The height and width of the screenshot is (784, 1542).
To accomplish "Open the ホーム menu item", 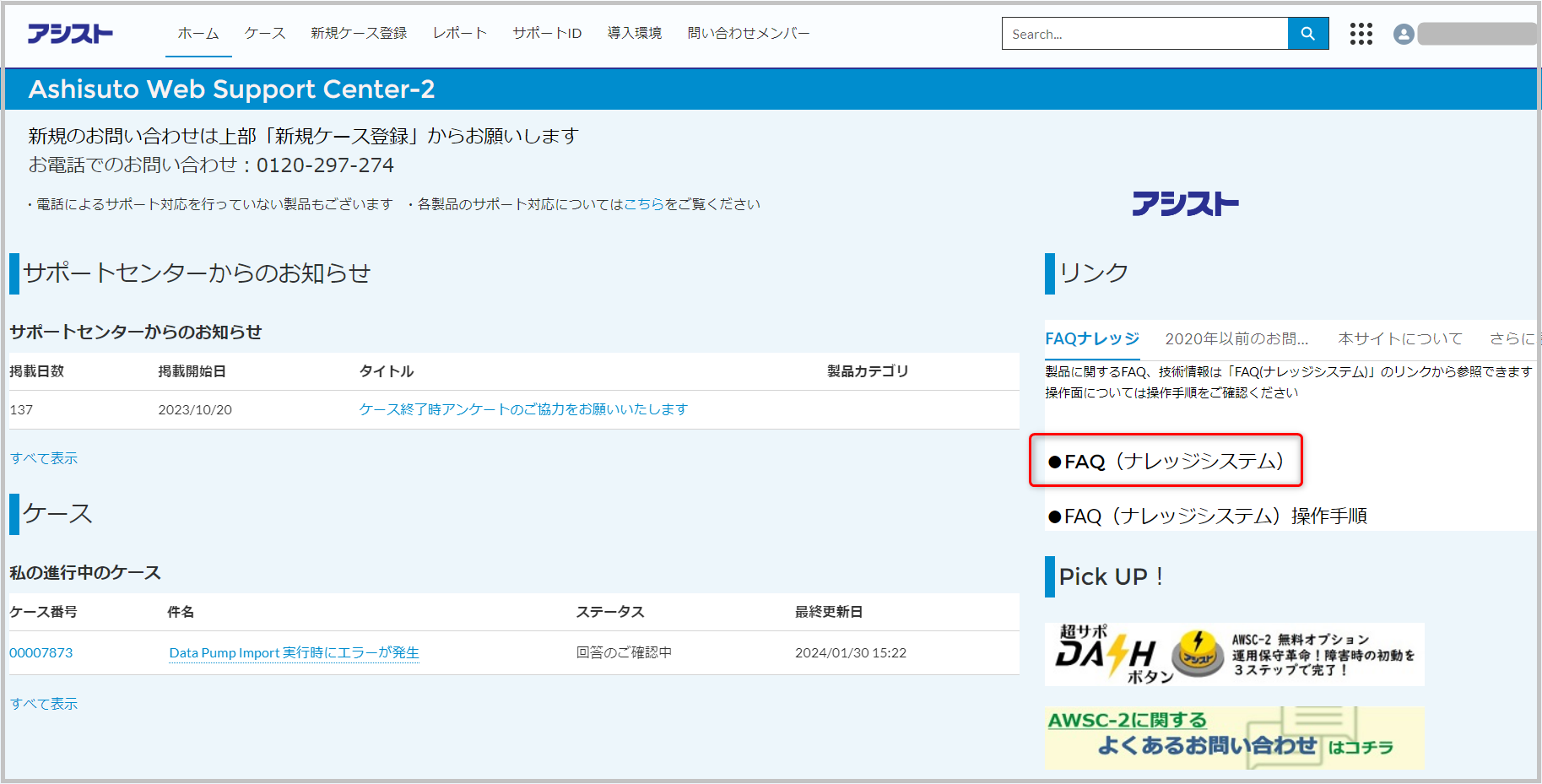I will [198, 34].
